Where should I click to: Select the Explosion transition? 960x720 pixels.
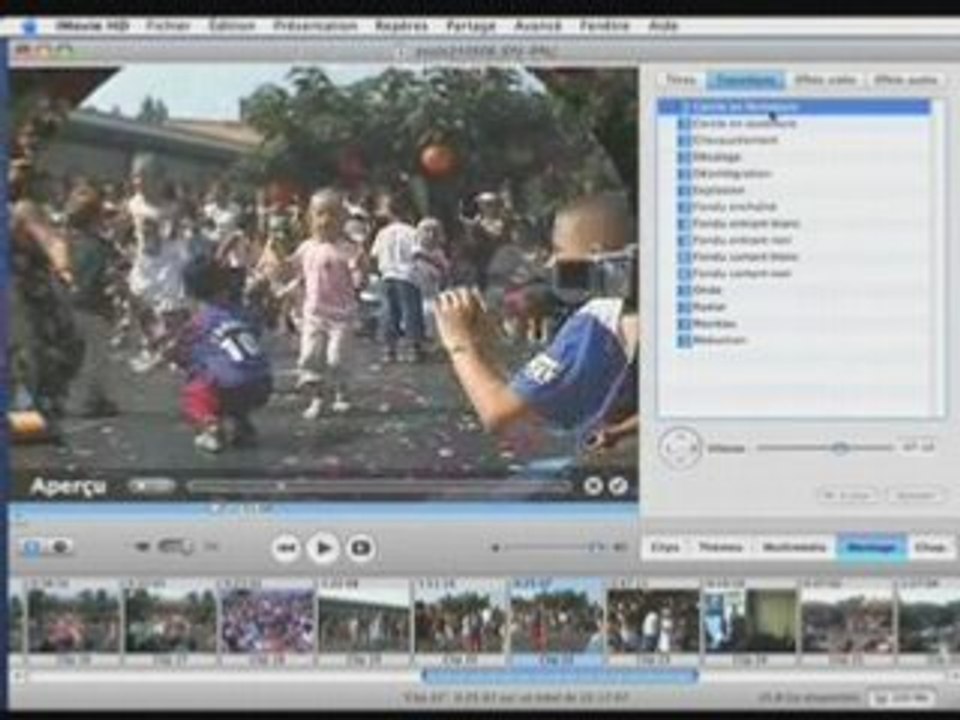click(794, 190)
